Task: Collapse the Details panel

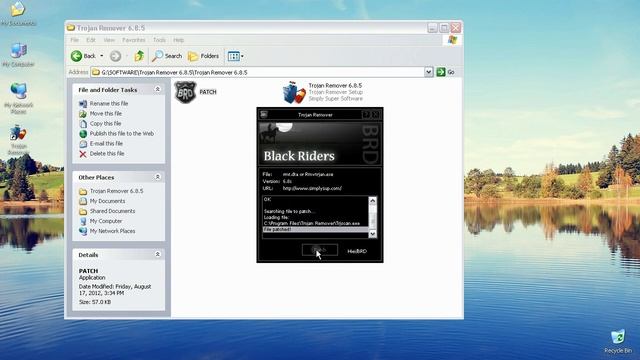Action: [158, 254]
